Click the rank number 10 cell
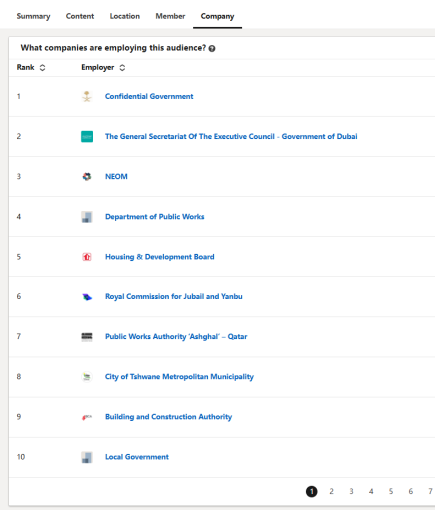Image resolution: width=435 pixels, height=510 pixels. pos(21,457)
